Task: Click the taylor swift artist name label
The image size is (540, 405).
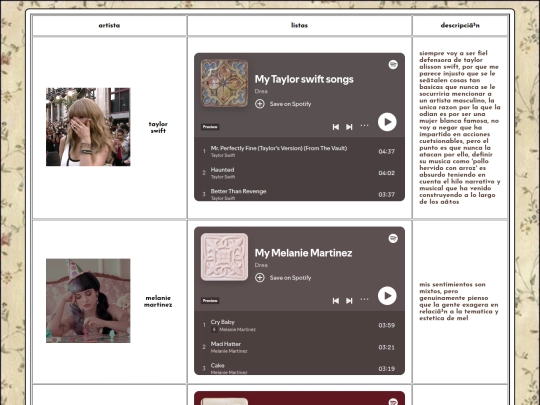Action: (x=158, y=127)
